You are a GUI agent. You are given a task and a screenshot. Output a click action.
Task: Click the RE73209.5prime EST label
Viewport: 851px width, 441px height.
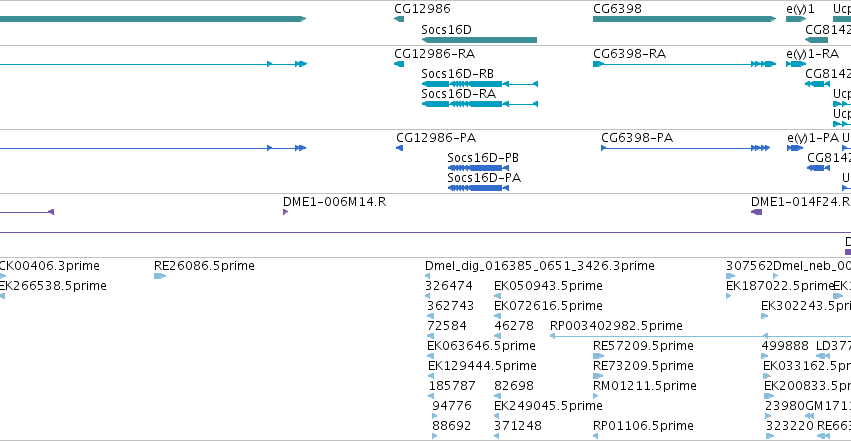[x=643, y=366]
